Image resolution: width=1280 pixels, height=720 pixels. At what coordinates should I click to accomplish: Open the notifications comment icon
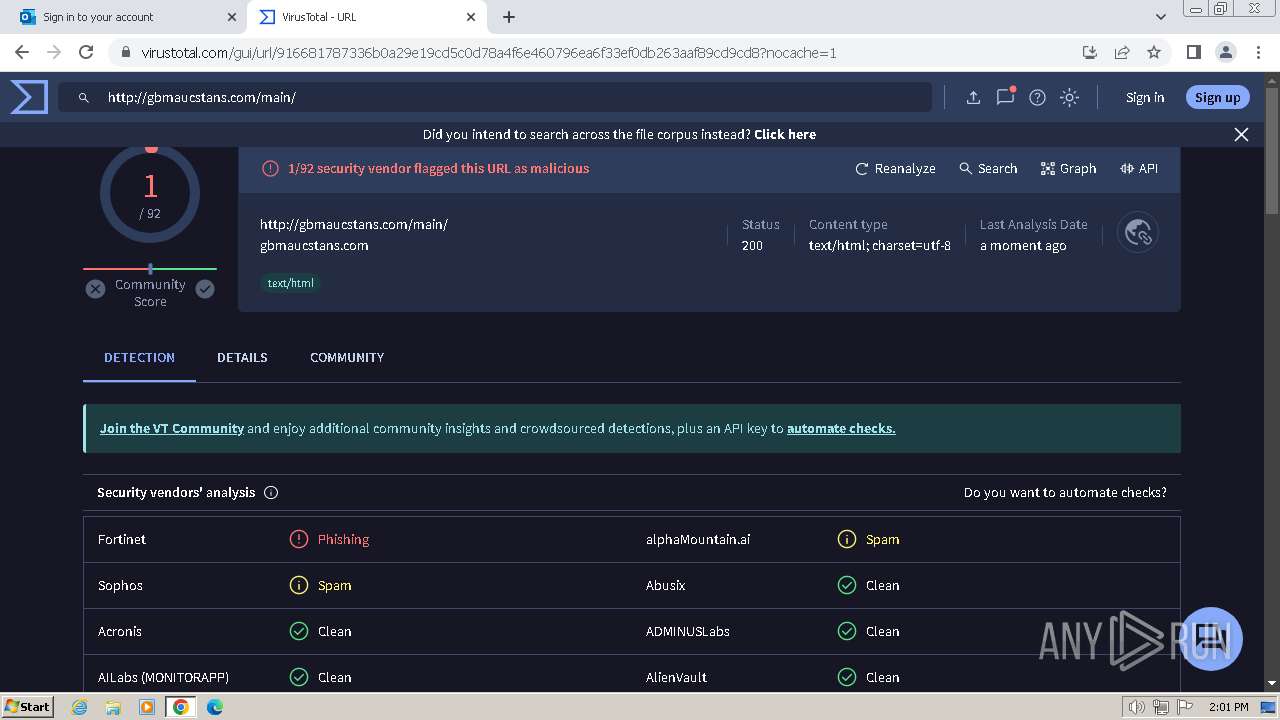click(1005, 97)
